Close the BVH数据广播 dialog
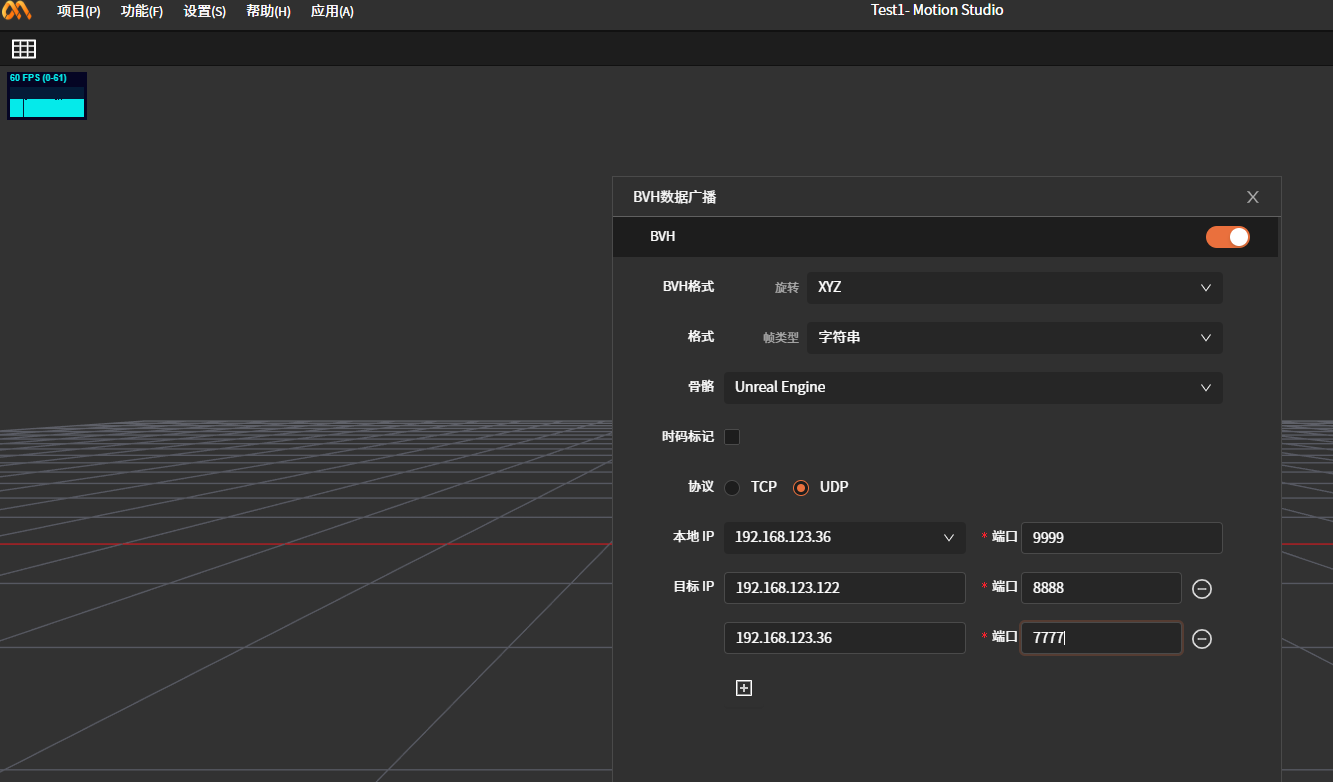1333x782 pixels. [x=1252, y=197]
